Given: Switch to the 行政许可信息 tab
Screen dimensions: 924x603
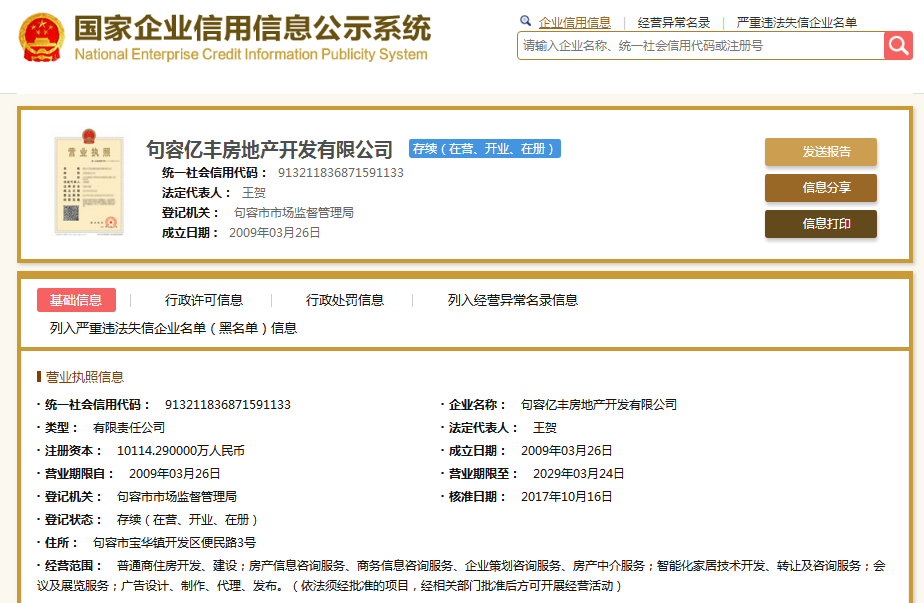Looking at the screenshot, I should pyautogui.click(x=204, y=300).
